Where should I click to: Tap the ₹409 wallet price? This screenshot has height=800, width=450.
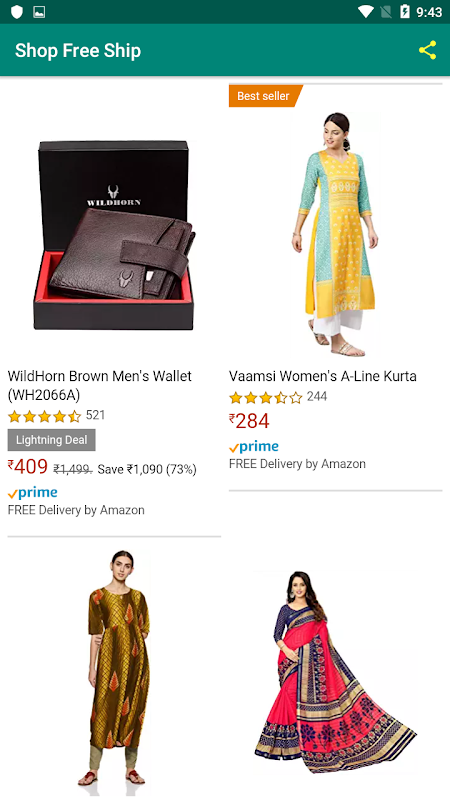28,466
